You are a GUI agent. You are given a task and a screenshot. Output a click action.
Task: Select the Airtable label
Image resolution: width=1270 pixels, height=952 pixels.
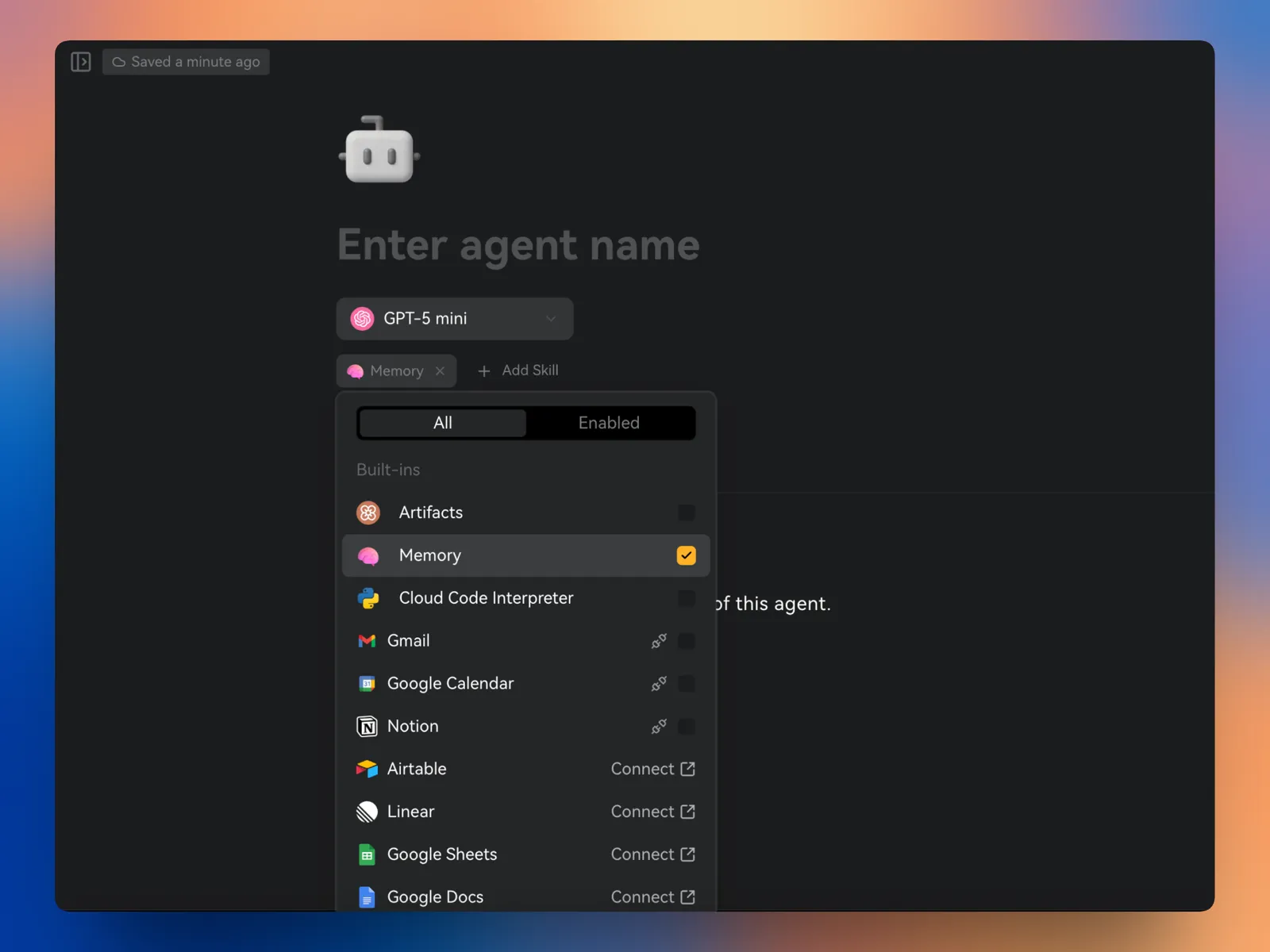[x=417, y=769]
